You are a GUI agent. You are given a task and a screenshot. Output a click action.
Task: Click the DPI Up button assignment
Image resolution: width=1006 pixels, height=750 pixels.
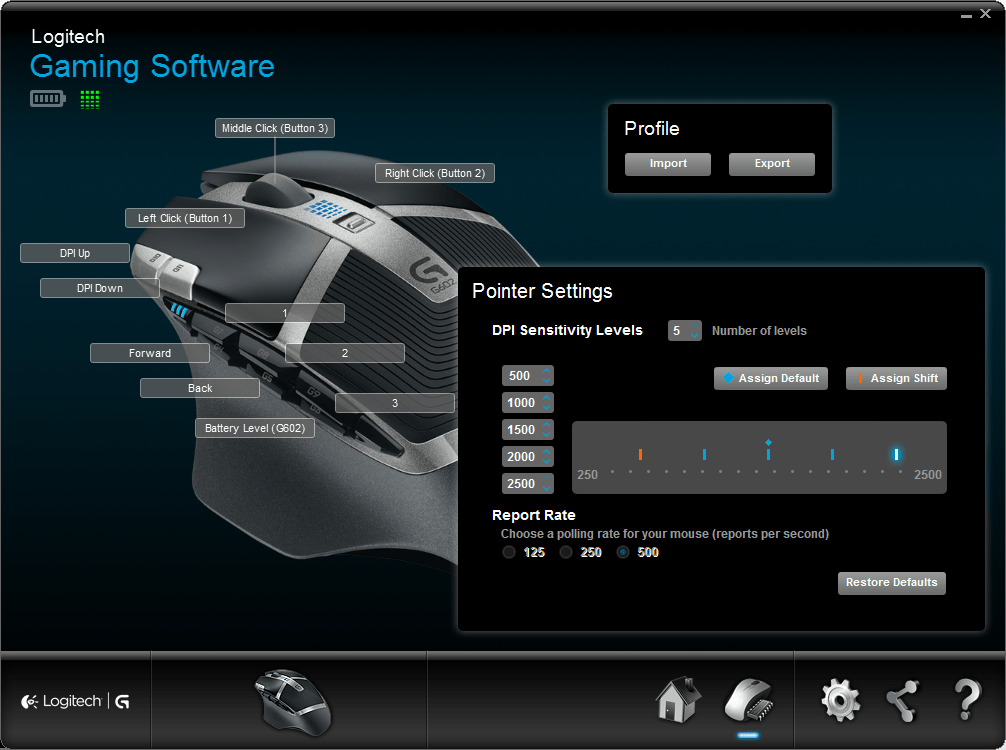[x=75, y=253]
